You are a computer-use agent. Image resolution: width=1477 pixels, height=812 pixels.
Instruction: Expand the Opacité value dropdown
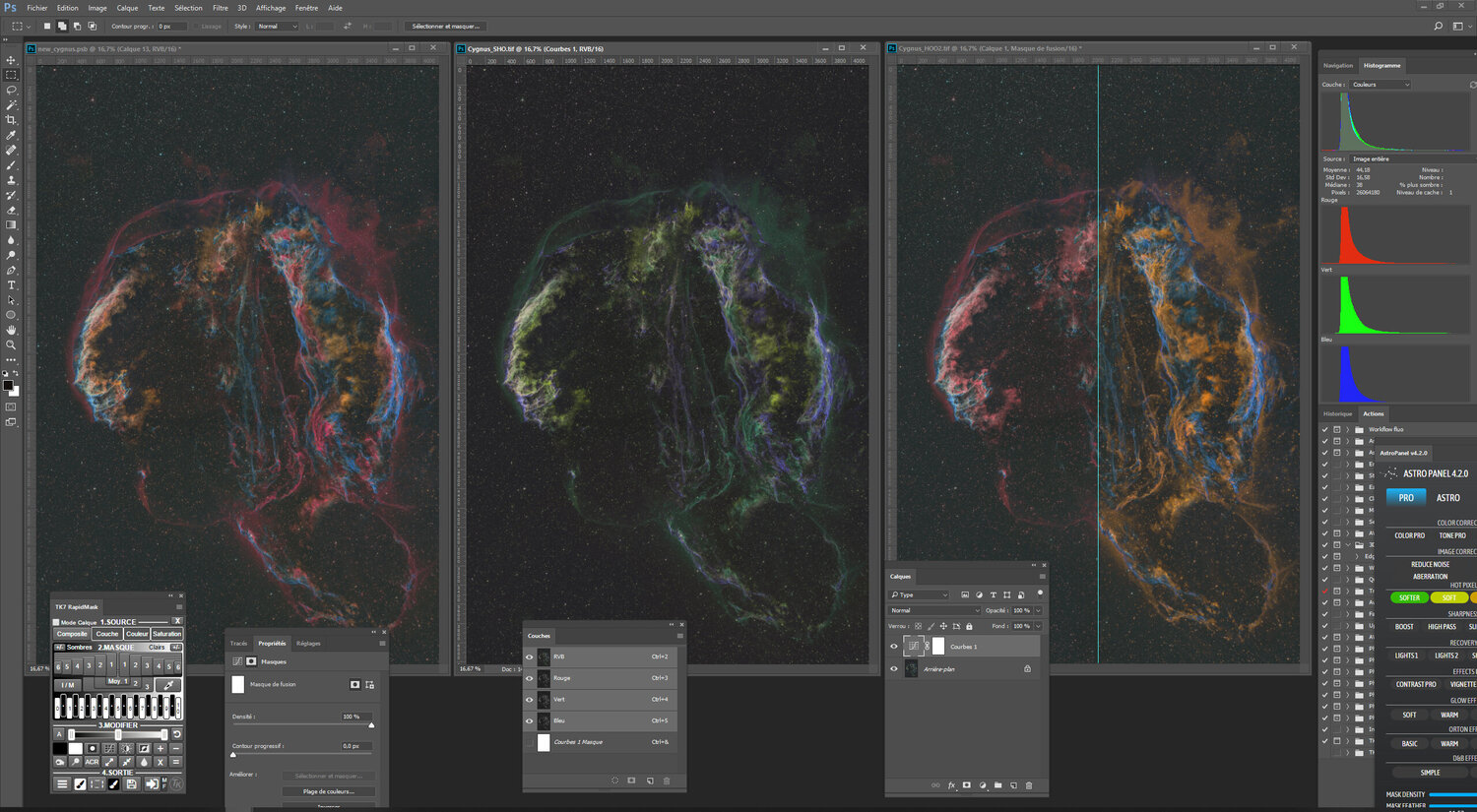coord(1038,610)
